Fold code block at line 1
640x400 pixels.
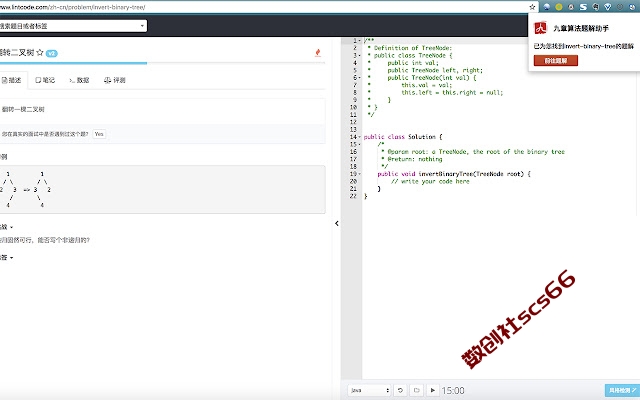click(x=360, y=40)
